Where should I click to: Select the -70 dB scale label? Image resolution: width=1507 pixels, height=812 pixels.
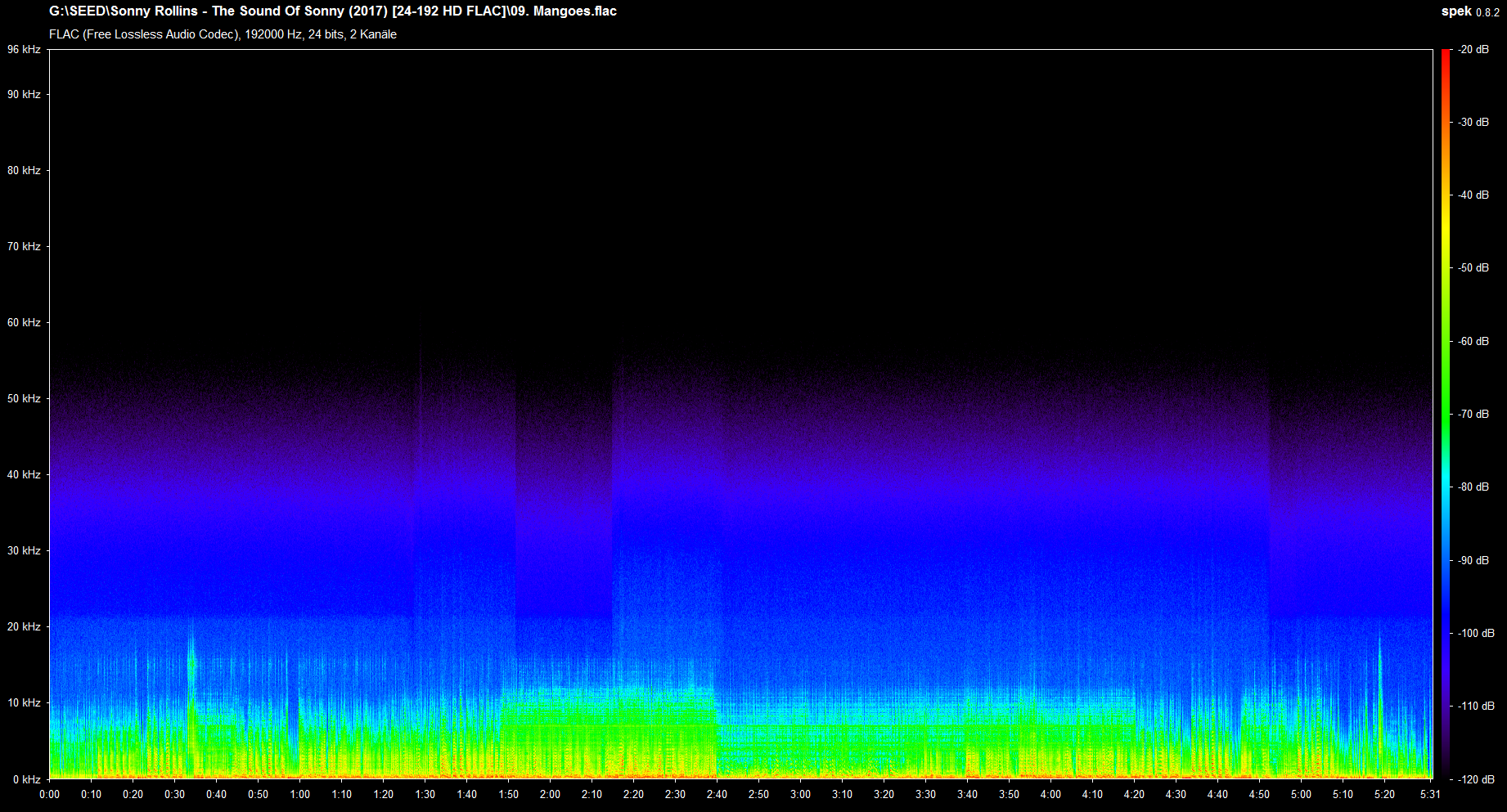pos(1473,415)
